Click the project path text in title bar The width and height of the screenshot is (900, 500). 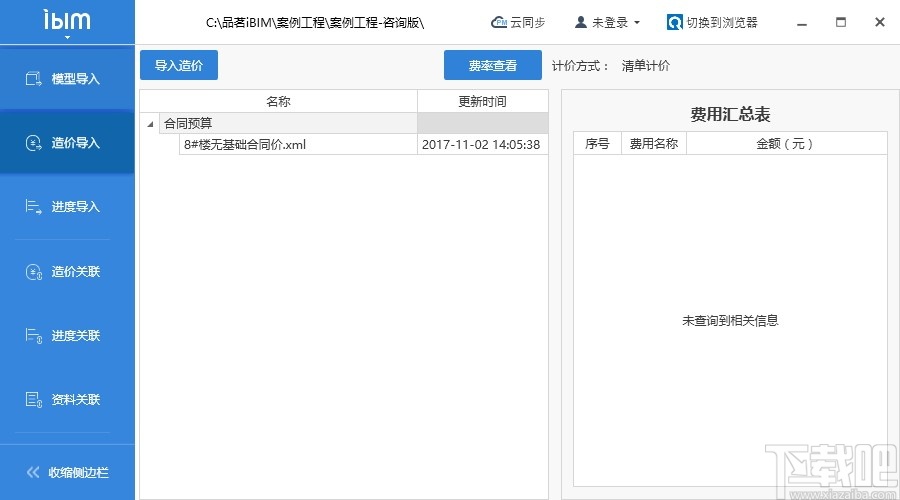pos(315,23)
